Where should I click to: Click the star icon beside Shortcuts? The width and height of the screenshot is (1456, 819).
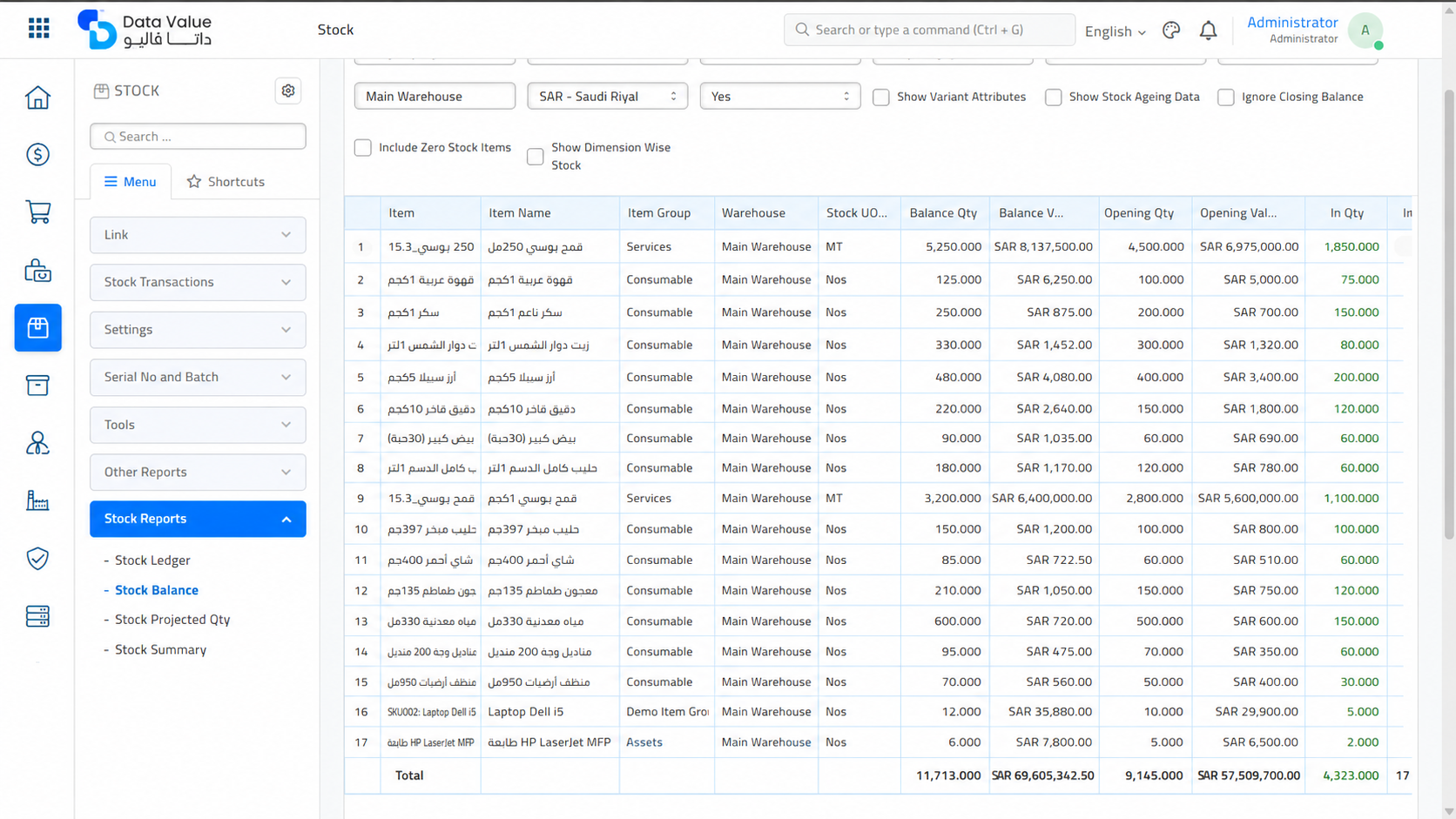click(x=194, y=182)
